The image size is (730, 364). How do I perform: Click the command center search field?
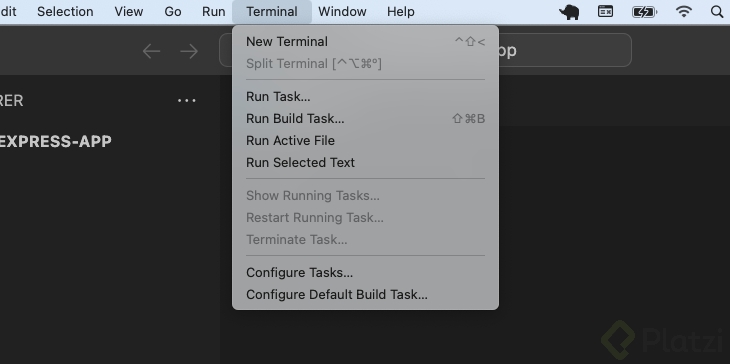tap(426, 50)
